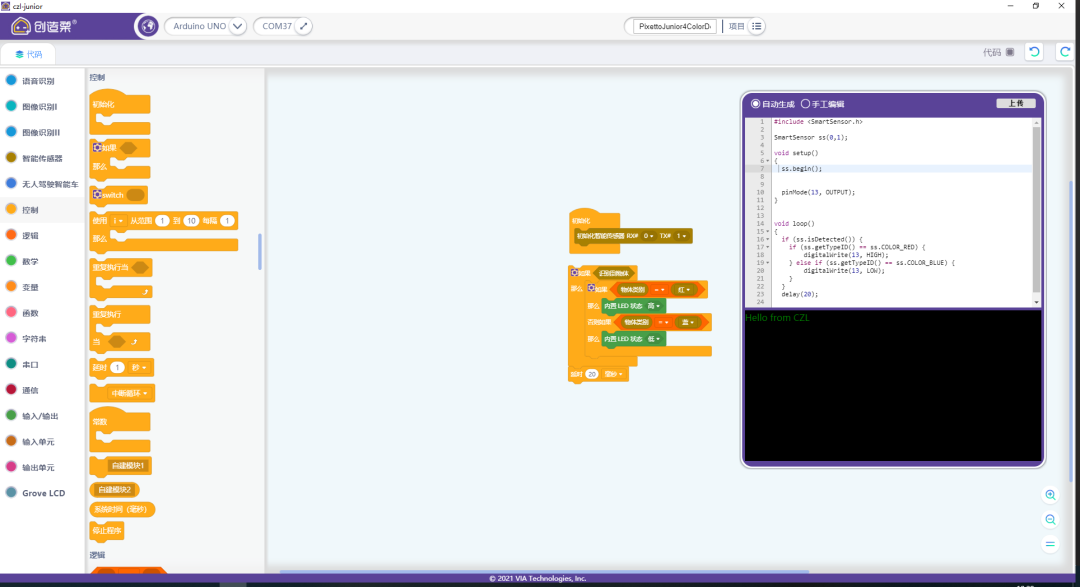Screen dimensions: 1080x587
Task: Select the Grove LCD category
Action: [43, 493]
